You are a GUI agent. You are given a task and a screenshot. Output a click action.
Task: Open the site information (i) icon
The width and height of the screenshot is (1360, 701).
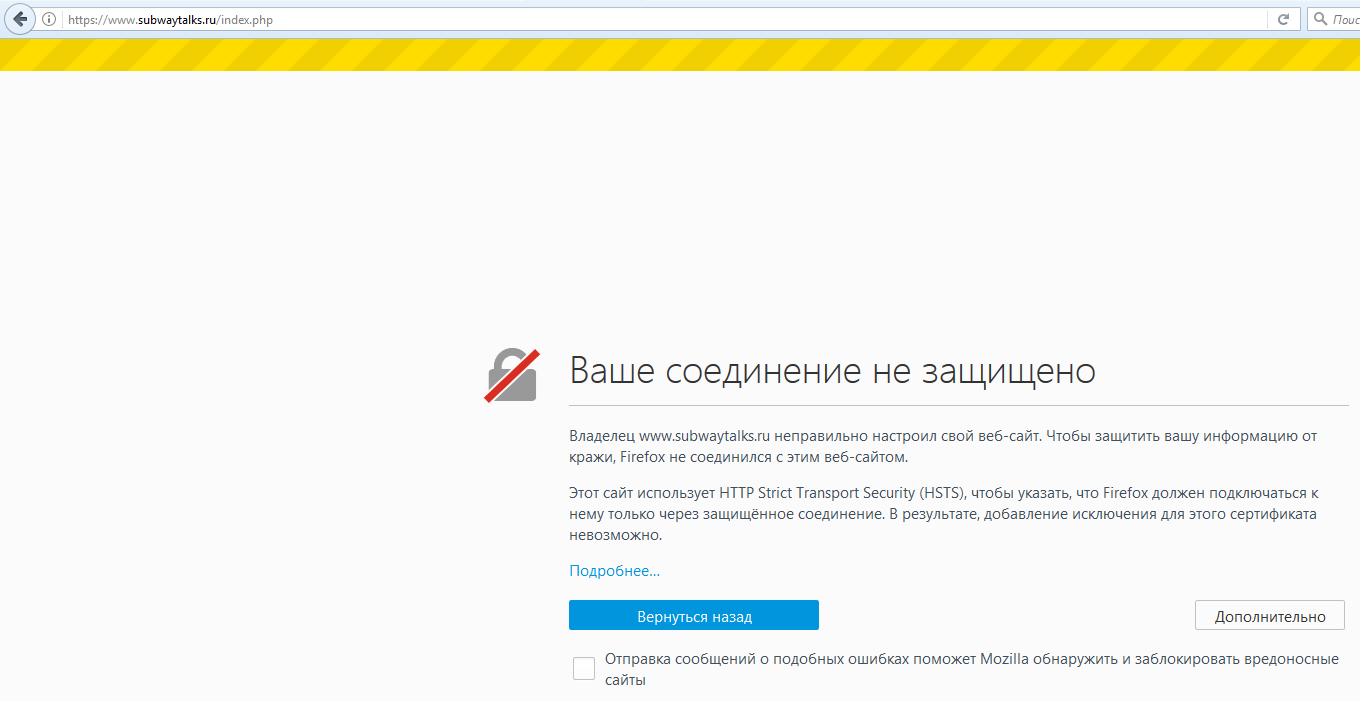49,20
